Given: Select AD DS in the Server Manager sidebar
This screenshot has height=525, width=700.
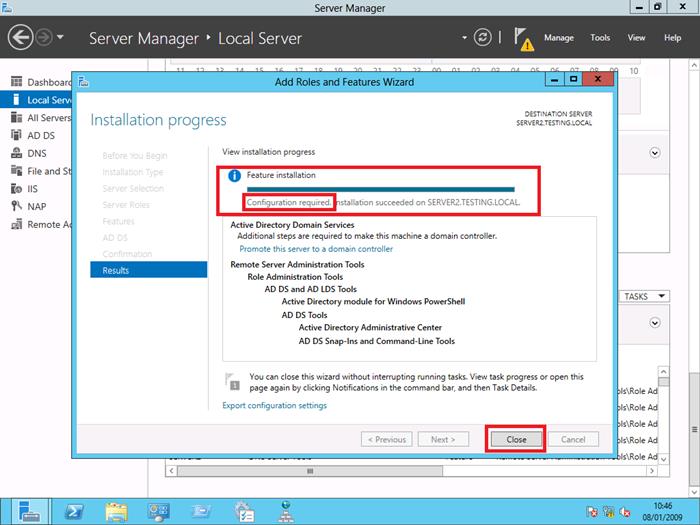Looking at the screenshot, I should pyautogui.click(x=37, y=136).
